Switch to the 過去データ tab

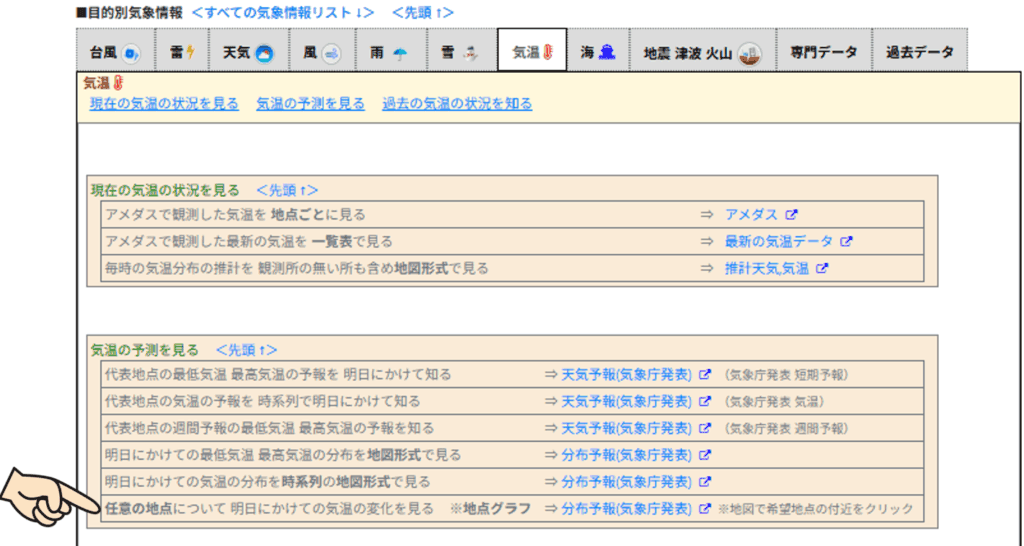[919, 52]
